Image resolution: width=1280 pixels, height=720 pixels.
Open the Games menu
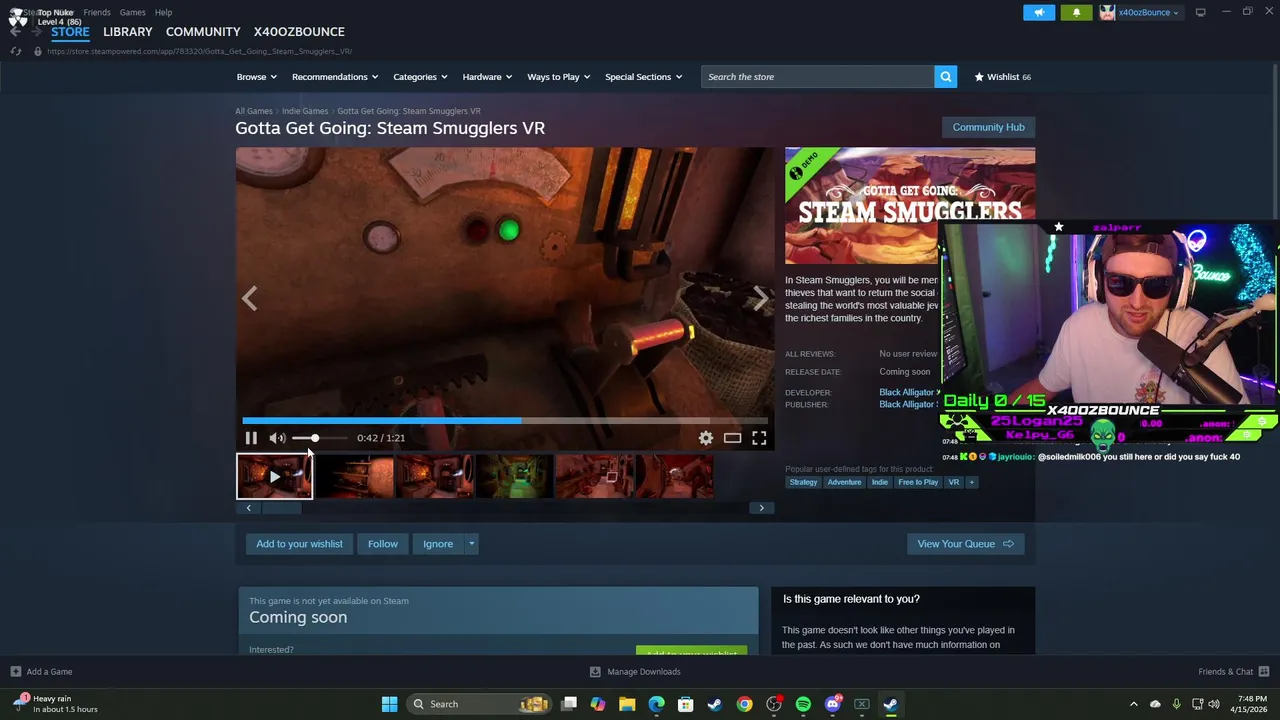[132, 12]
